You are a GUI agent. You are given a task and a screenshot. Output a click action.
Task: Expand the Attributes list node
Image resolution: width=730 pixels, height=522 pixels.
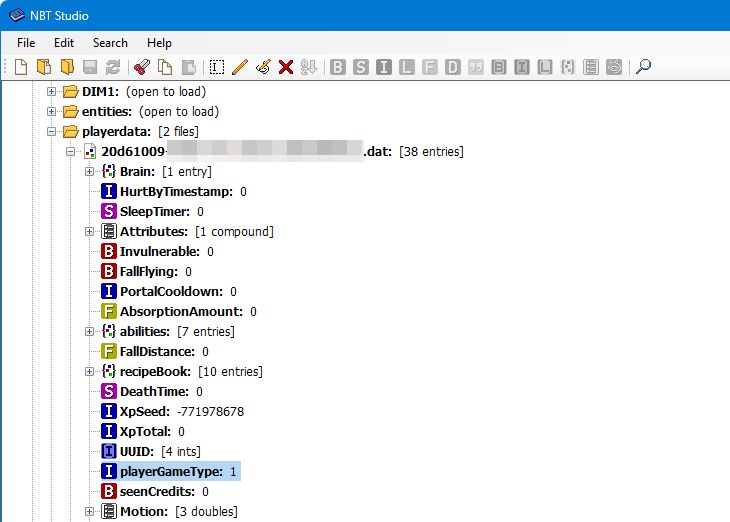tap(89, 231)
